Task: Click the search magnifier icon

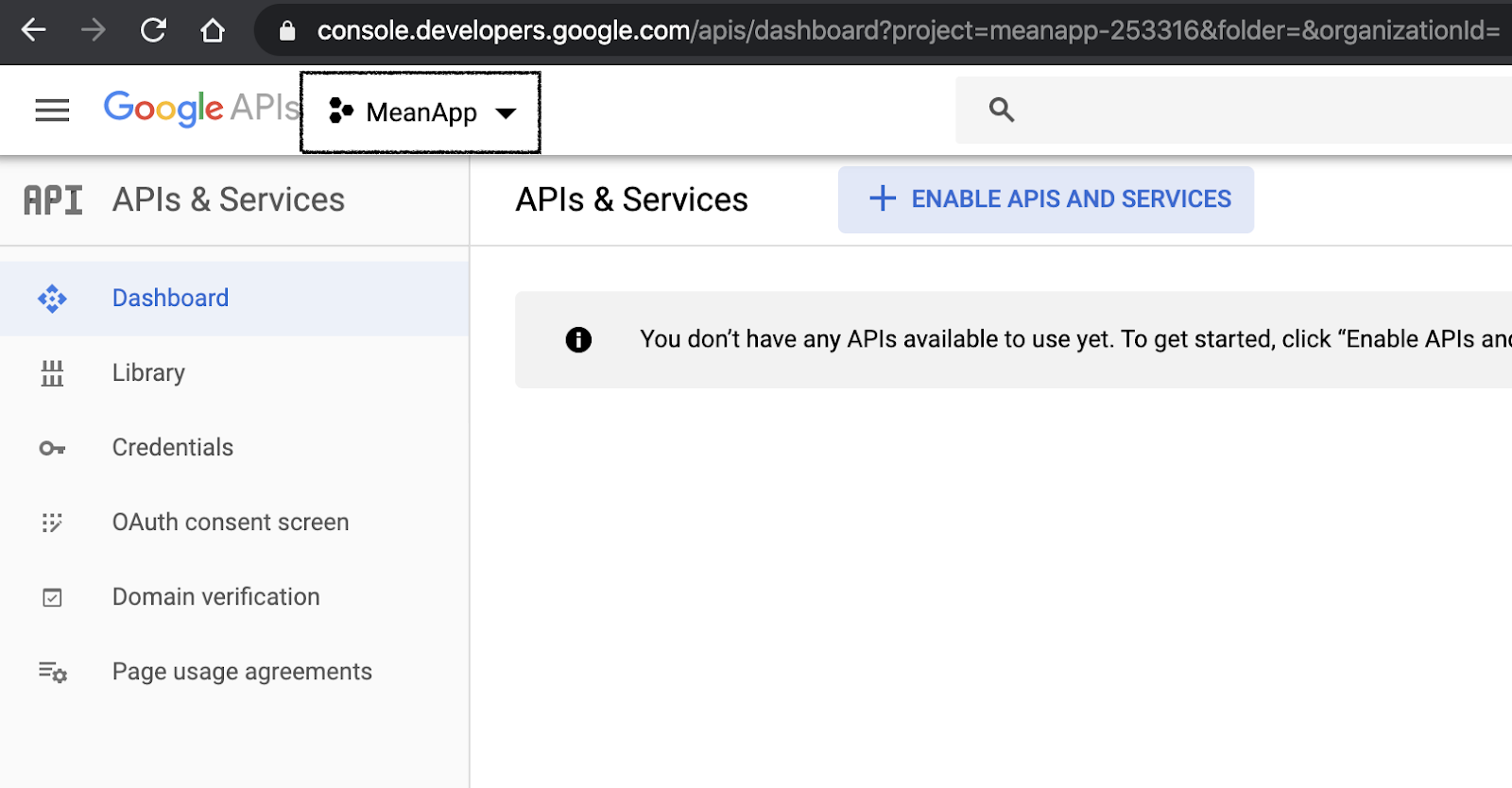Action: click(1002, 111)
